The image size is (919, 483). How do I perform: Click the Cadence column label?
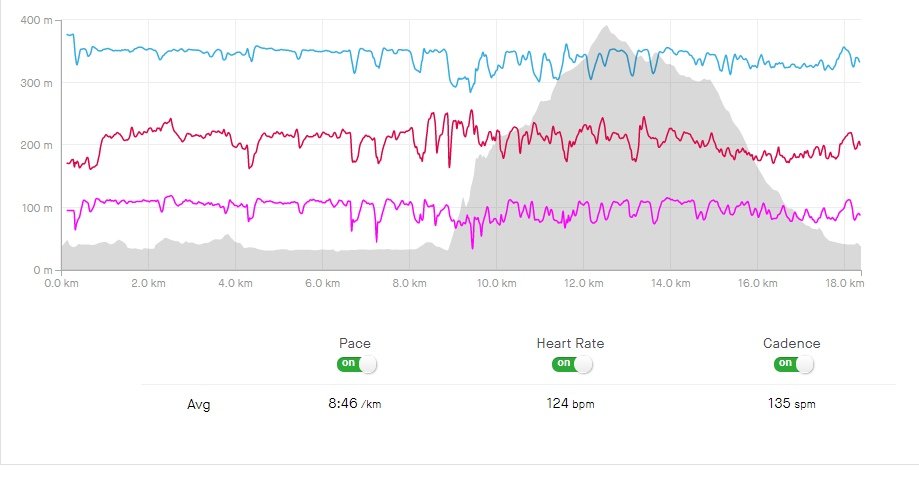[x=792, y=344]
